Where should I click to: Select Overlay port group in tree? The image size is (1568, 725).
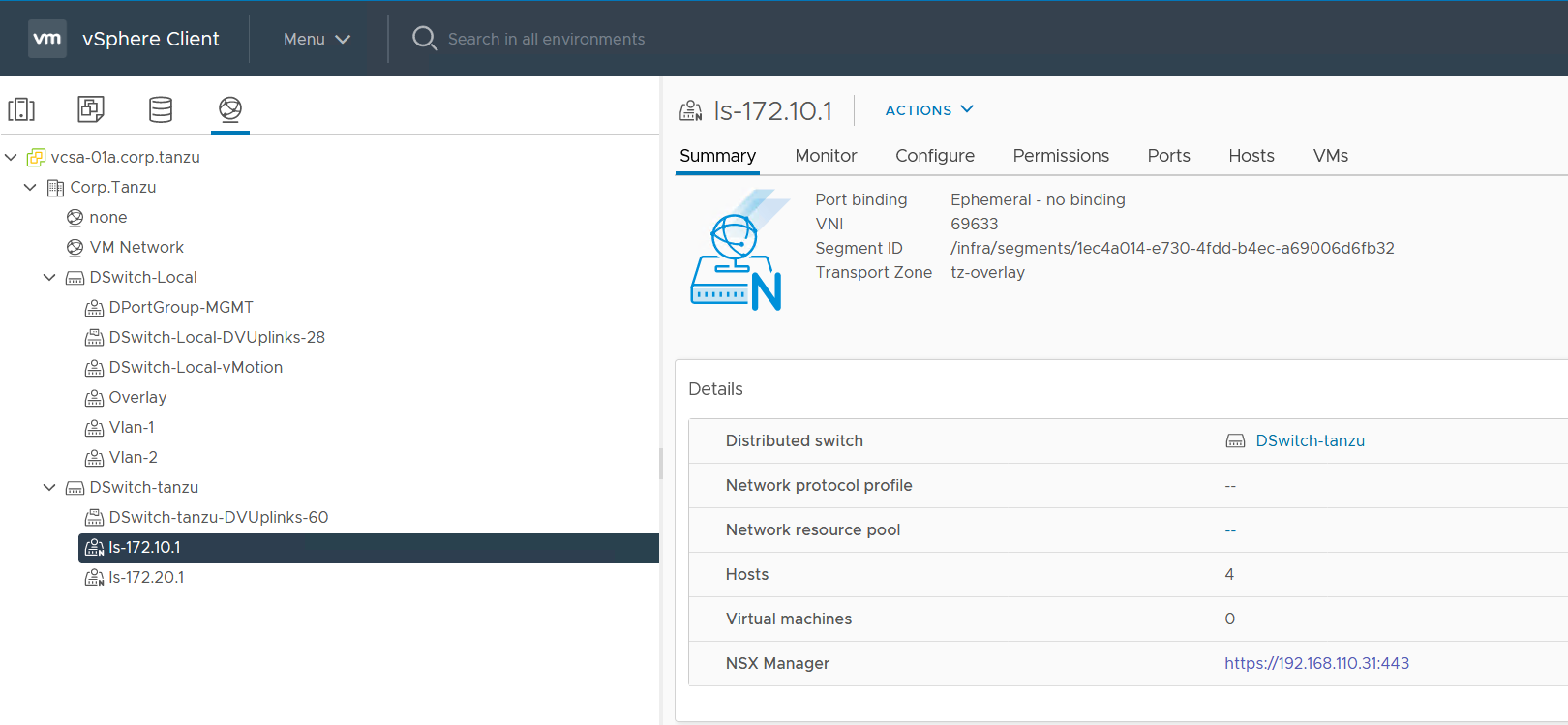point(137,397)
